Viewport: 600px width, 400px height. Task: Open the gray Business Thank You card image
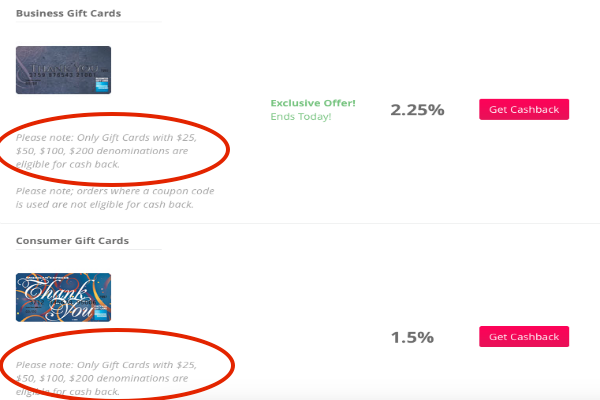tap(64, 70)
